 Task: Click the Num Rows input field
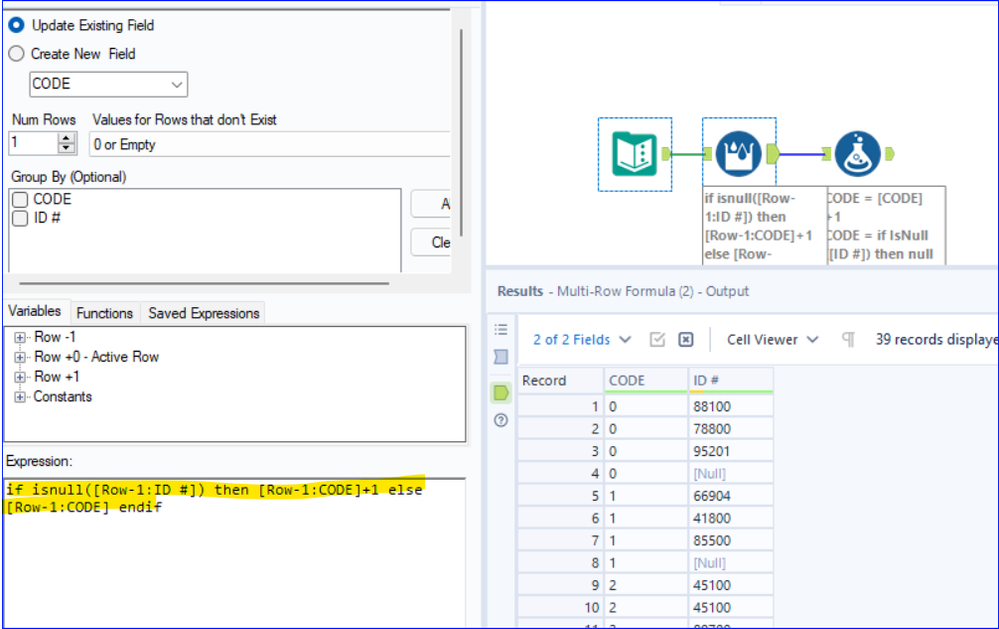32,143
